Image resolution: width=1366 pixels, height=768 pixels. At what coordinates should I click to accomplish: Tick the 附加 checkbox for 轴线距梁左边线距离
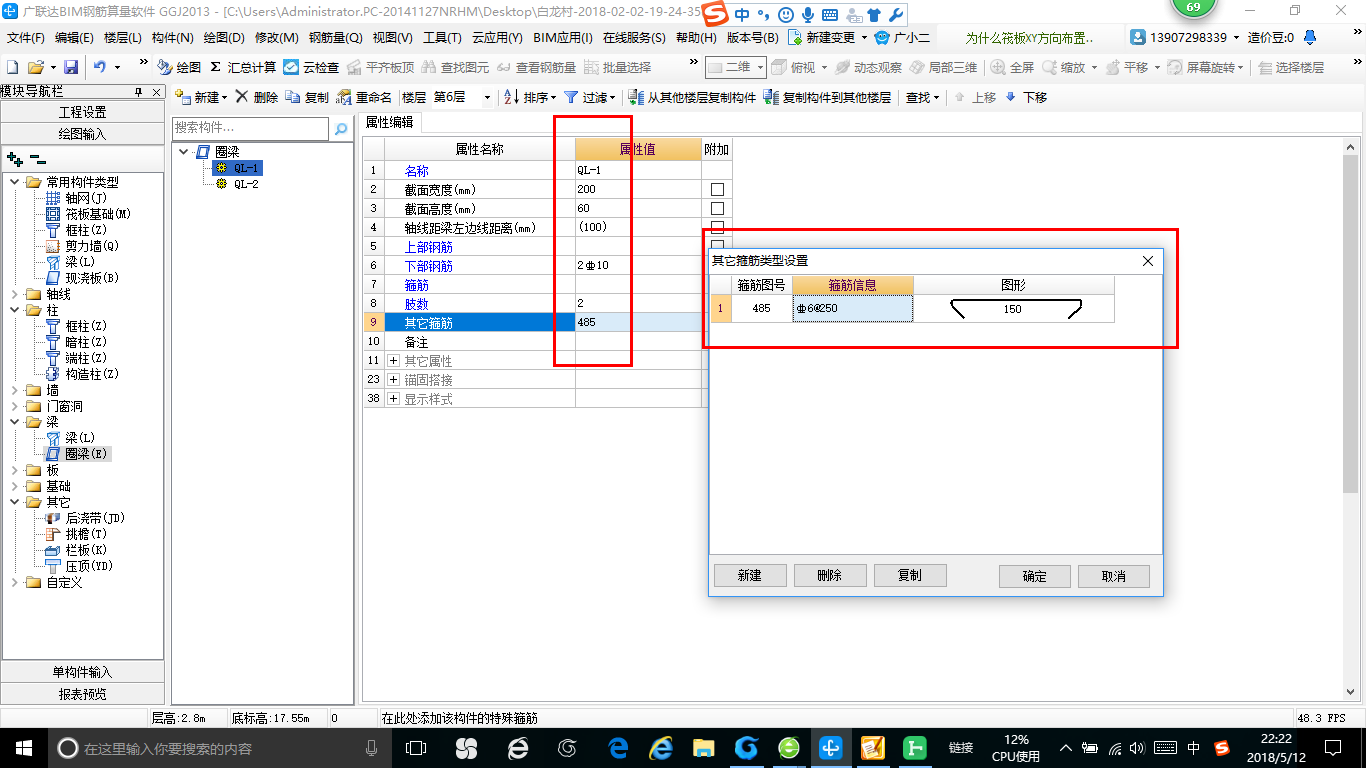pos(717,227)
